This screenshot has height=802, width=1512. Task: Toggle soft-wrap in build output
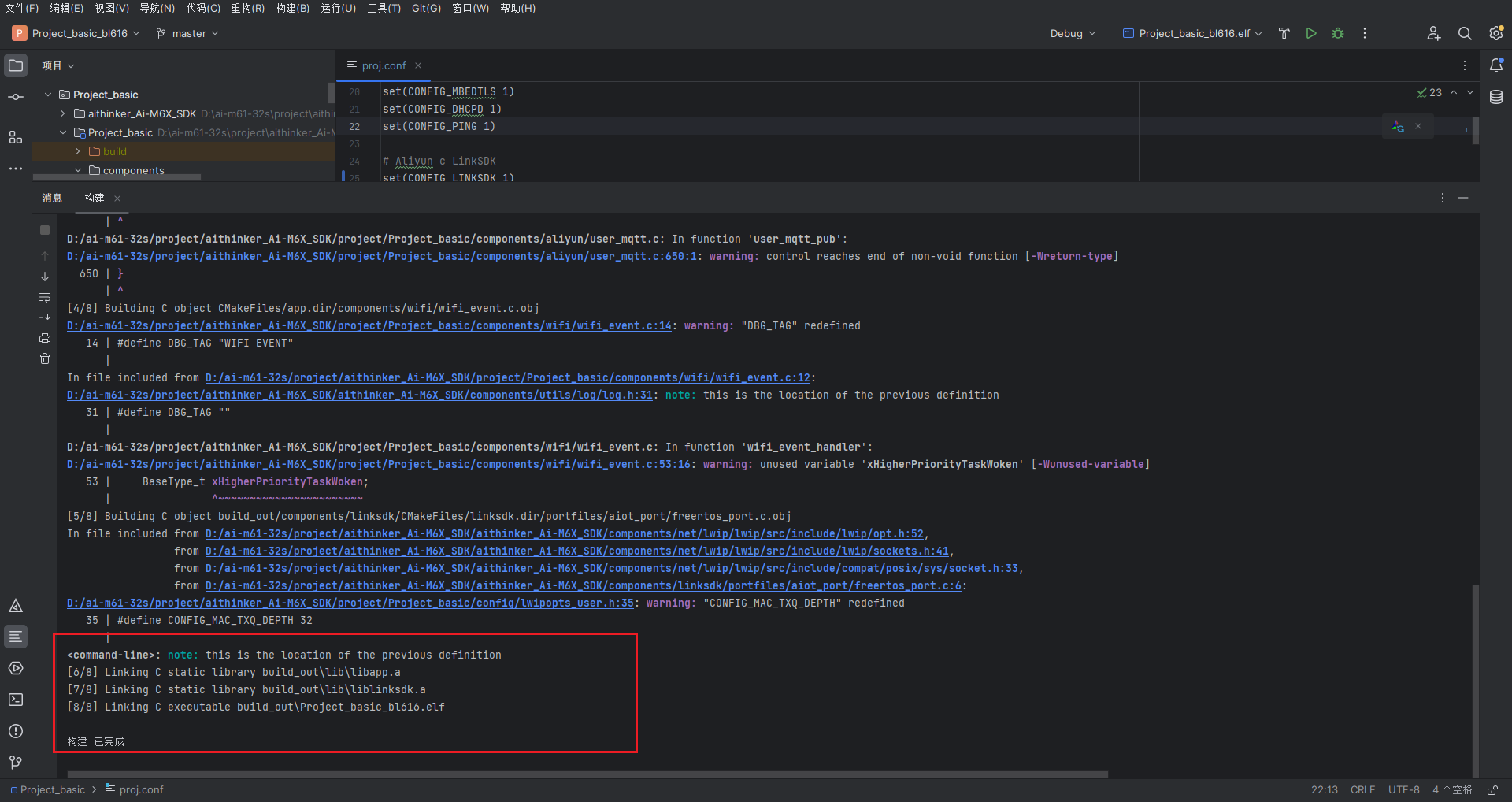[45, 297]
